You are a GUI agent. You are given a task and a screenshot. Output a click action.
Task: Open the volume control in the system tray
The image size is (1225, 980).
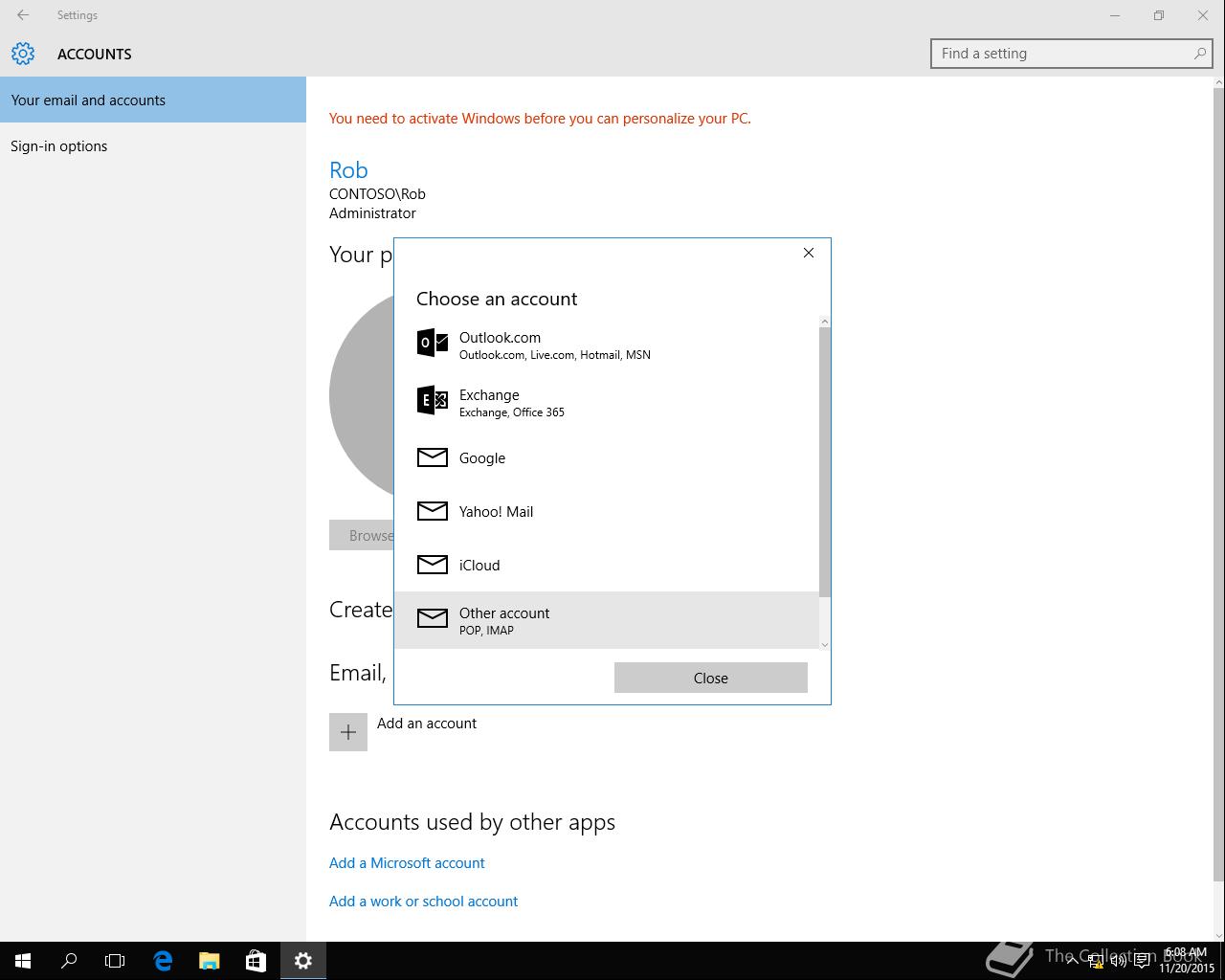1118,961
